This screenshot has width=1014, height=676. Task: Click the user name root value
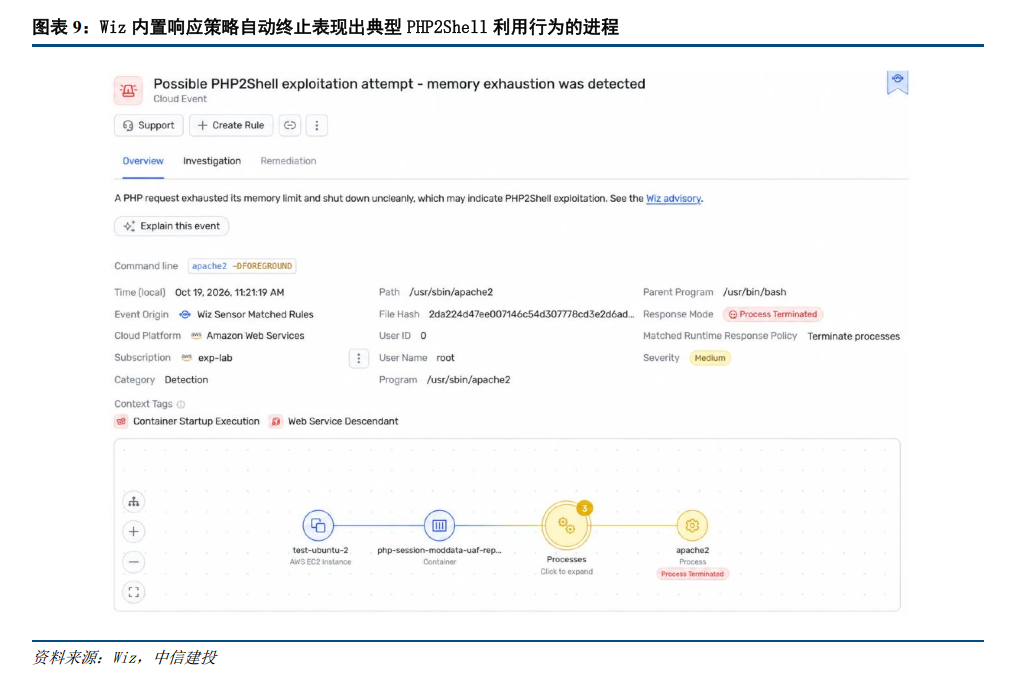(446, 358)
